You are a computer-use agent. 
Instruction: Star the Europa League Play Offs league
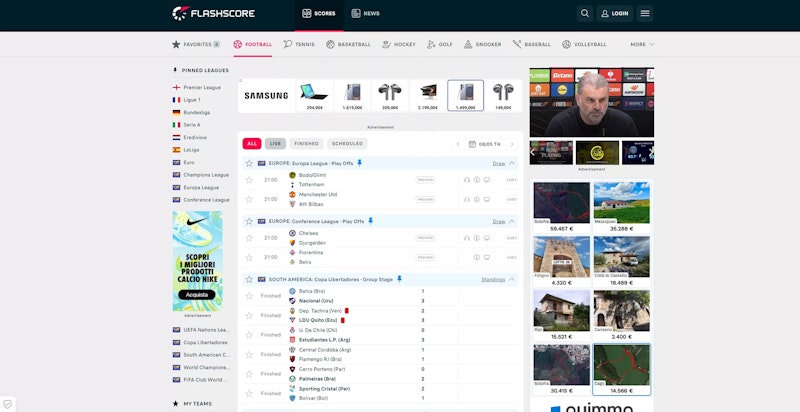(x=249, y=162)
